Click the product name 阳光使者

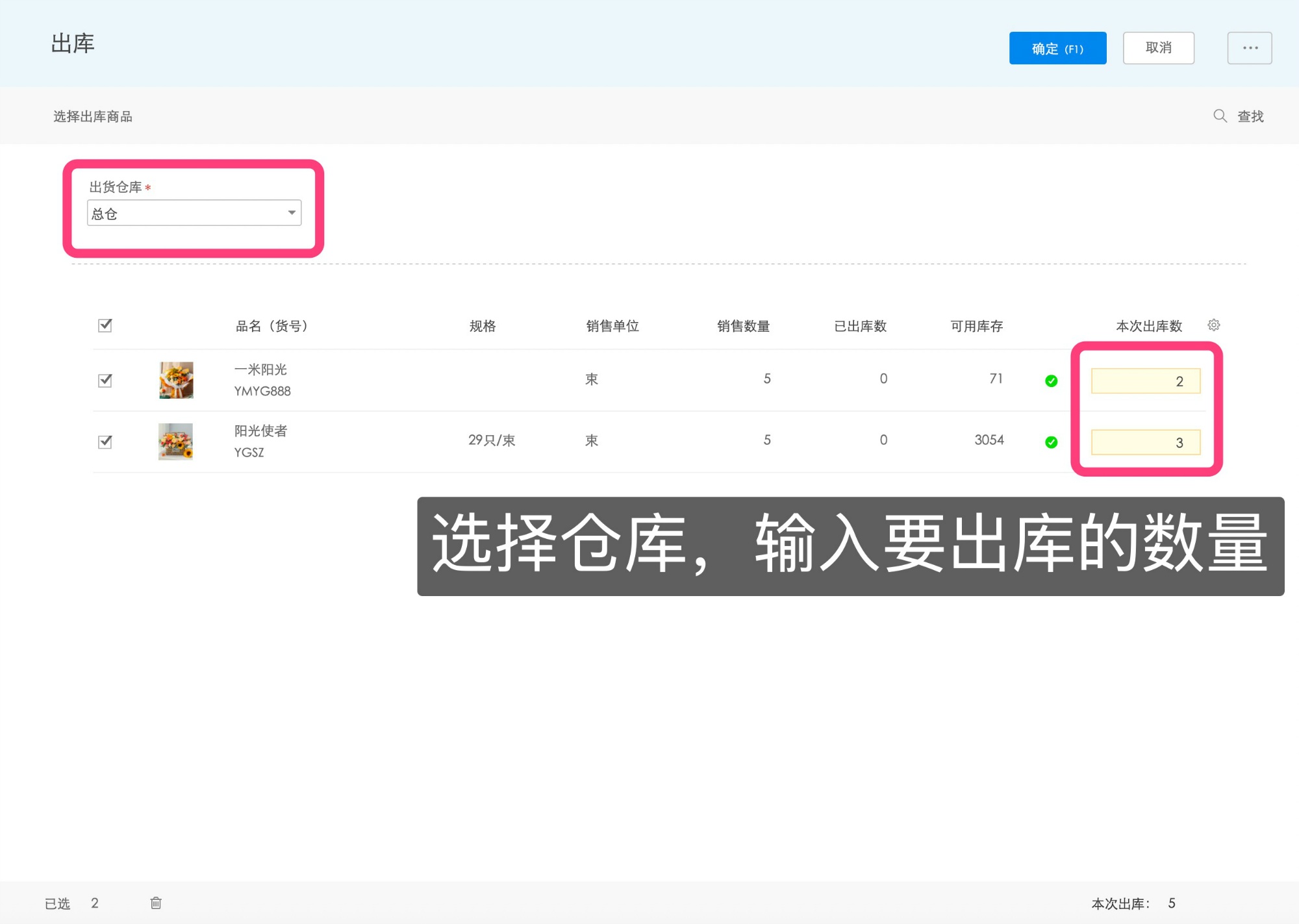[260, 431]
